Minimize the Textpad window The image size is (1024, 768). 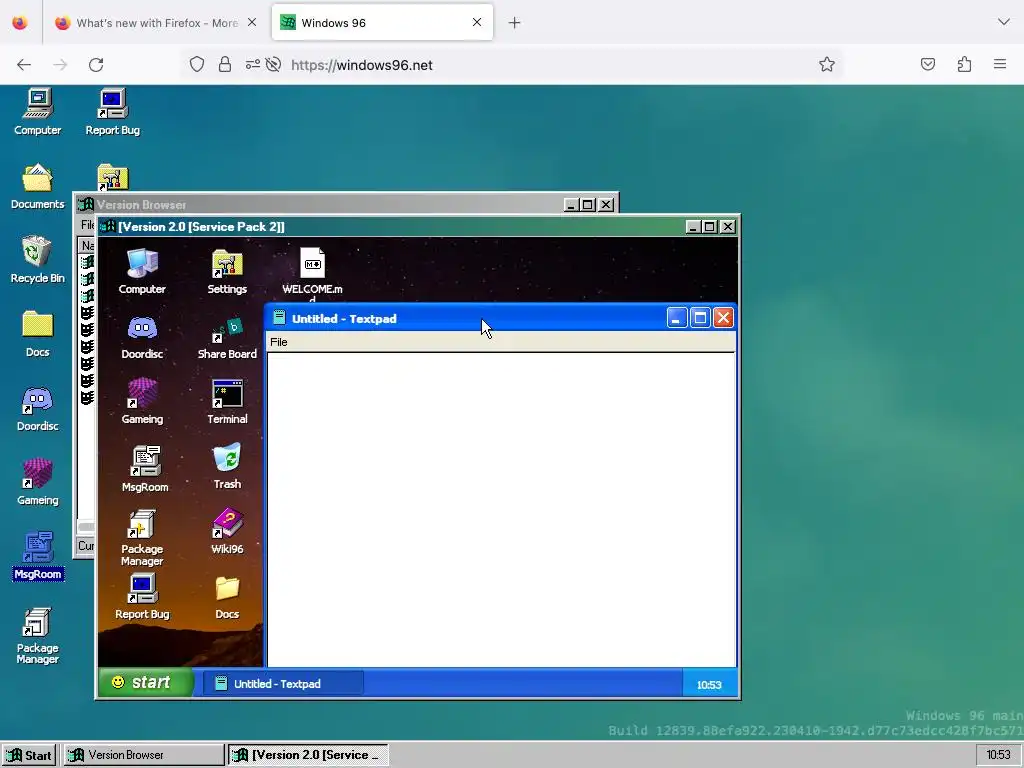tap(677, 318)
